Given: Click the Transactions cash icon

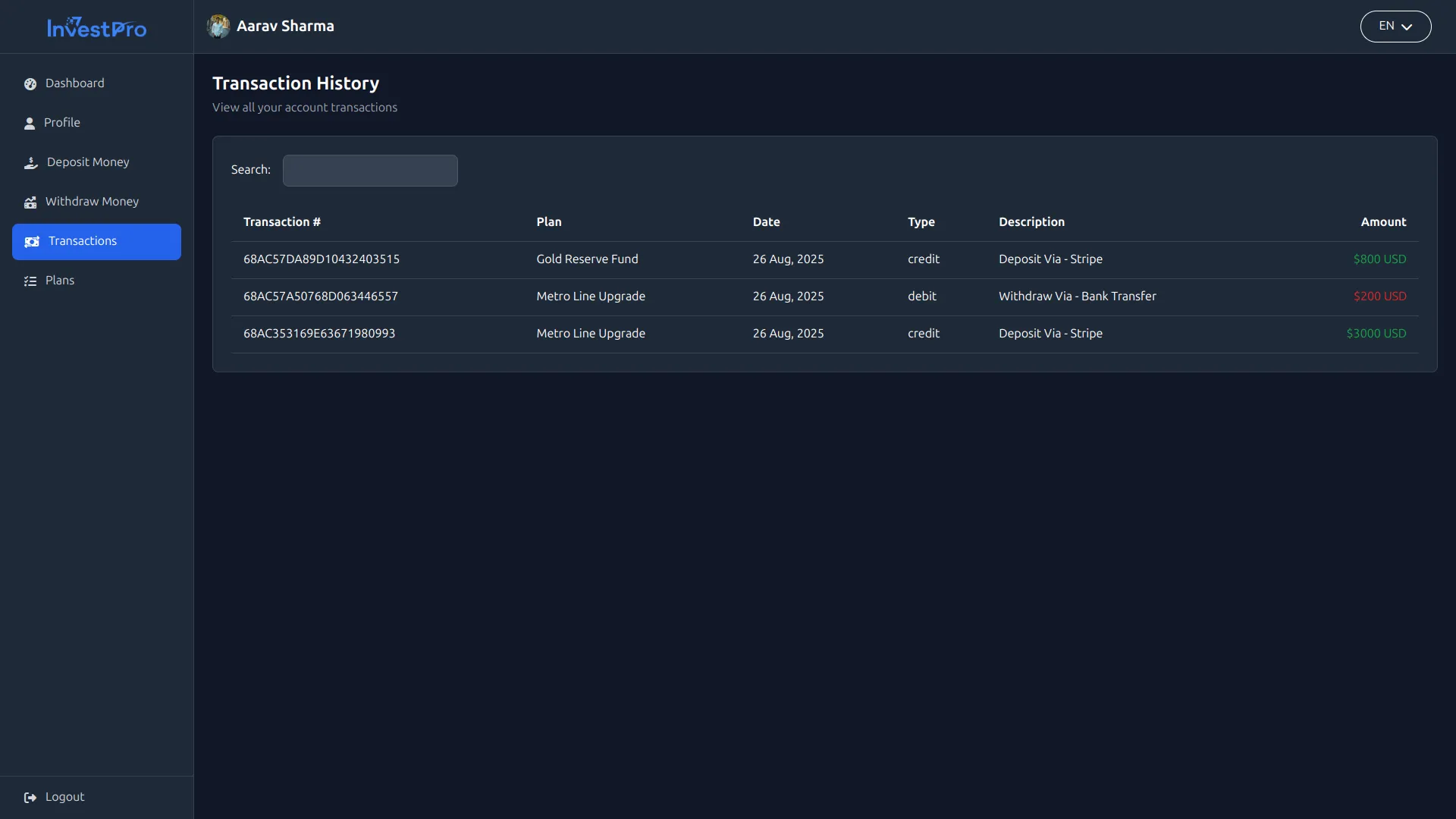Looking at the screenshot, I should click(x=32, y=242).
